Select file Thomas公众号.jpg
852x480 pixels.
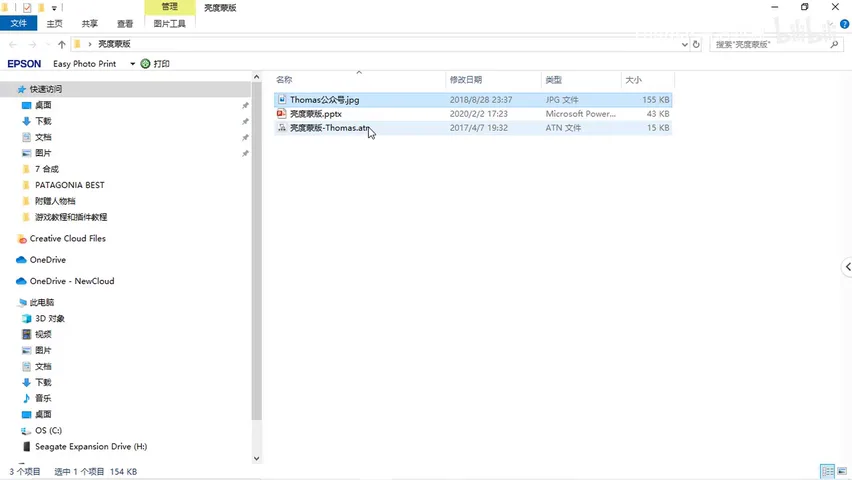[x=324, y=100]
